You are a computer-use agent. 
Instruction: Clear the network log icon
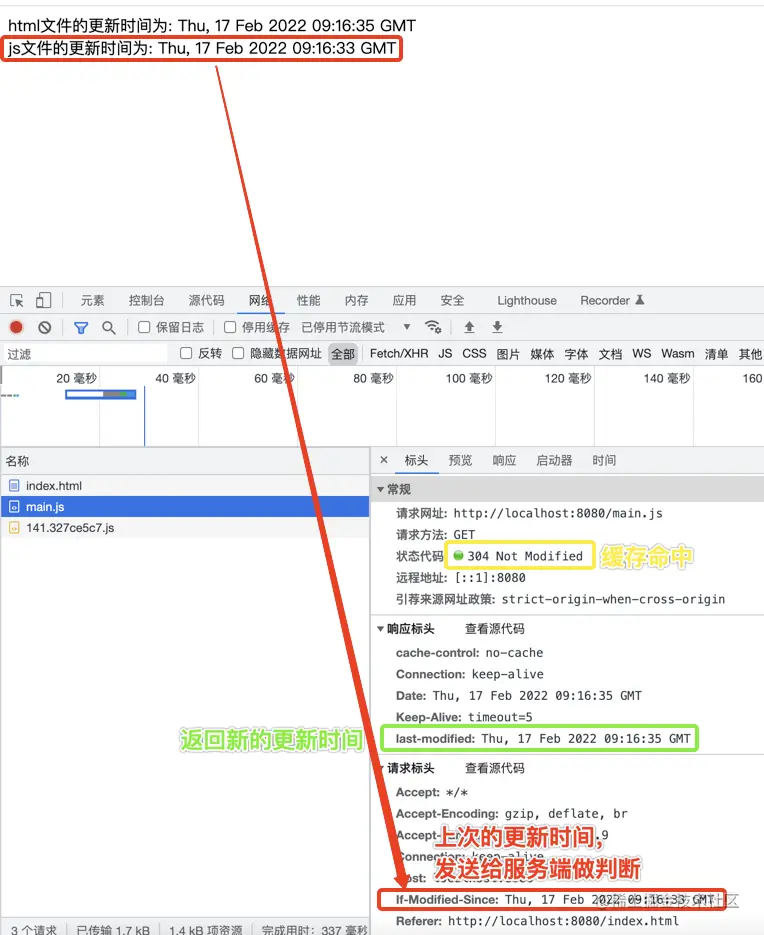(x=45, y=327)
